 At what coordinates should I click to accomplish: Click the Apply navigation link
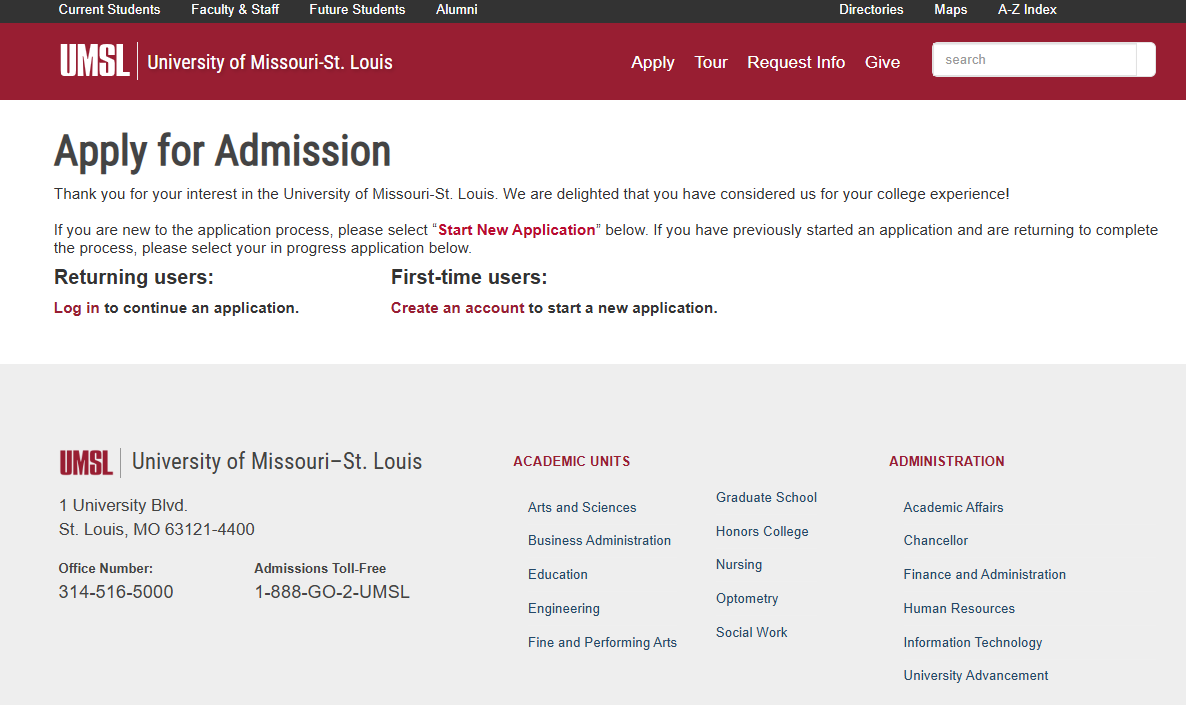652,62
